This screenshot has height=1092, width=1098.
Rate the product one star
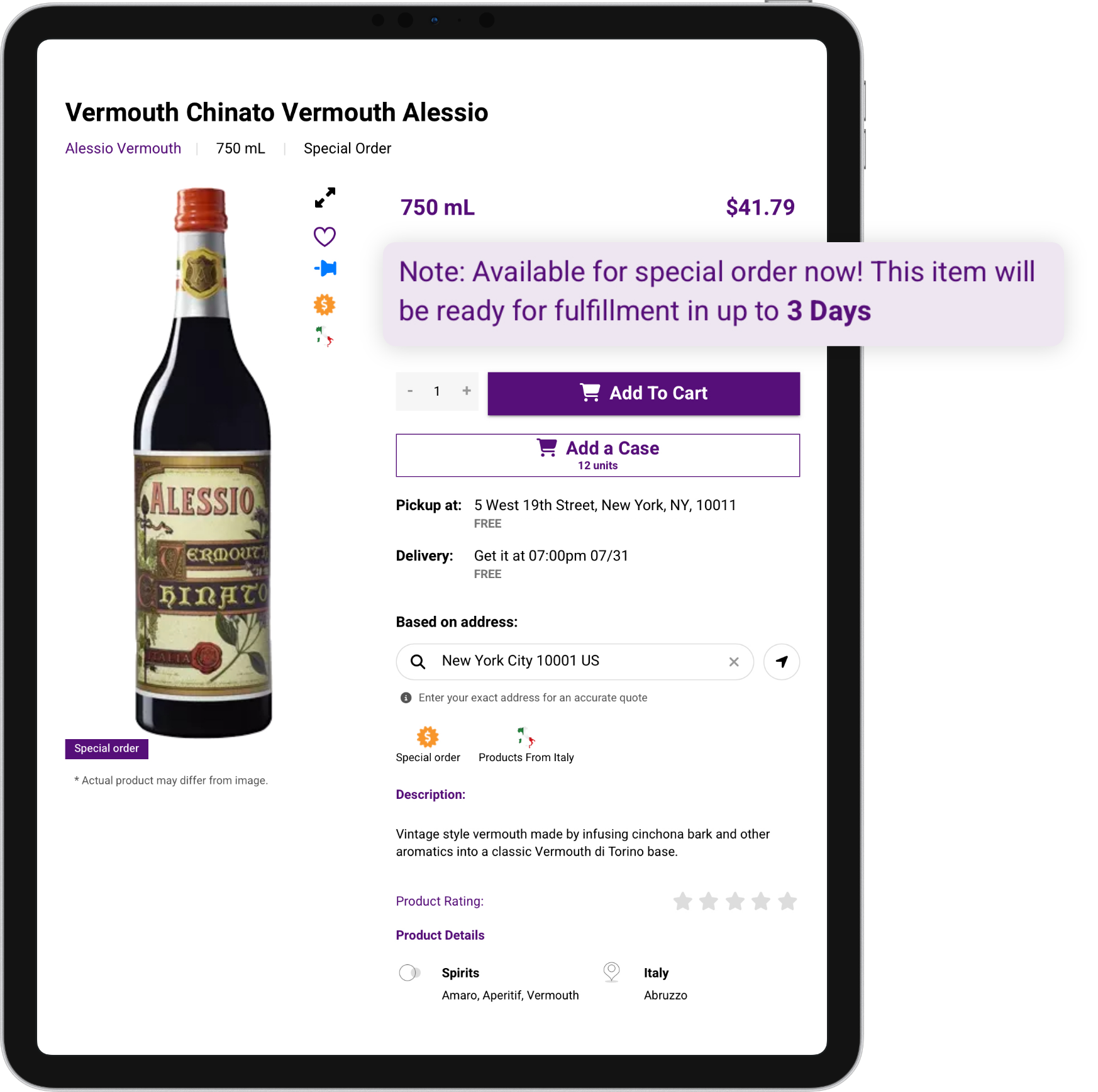pyautogui.click(x=683, y=901)
